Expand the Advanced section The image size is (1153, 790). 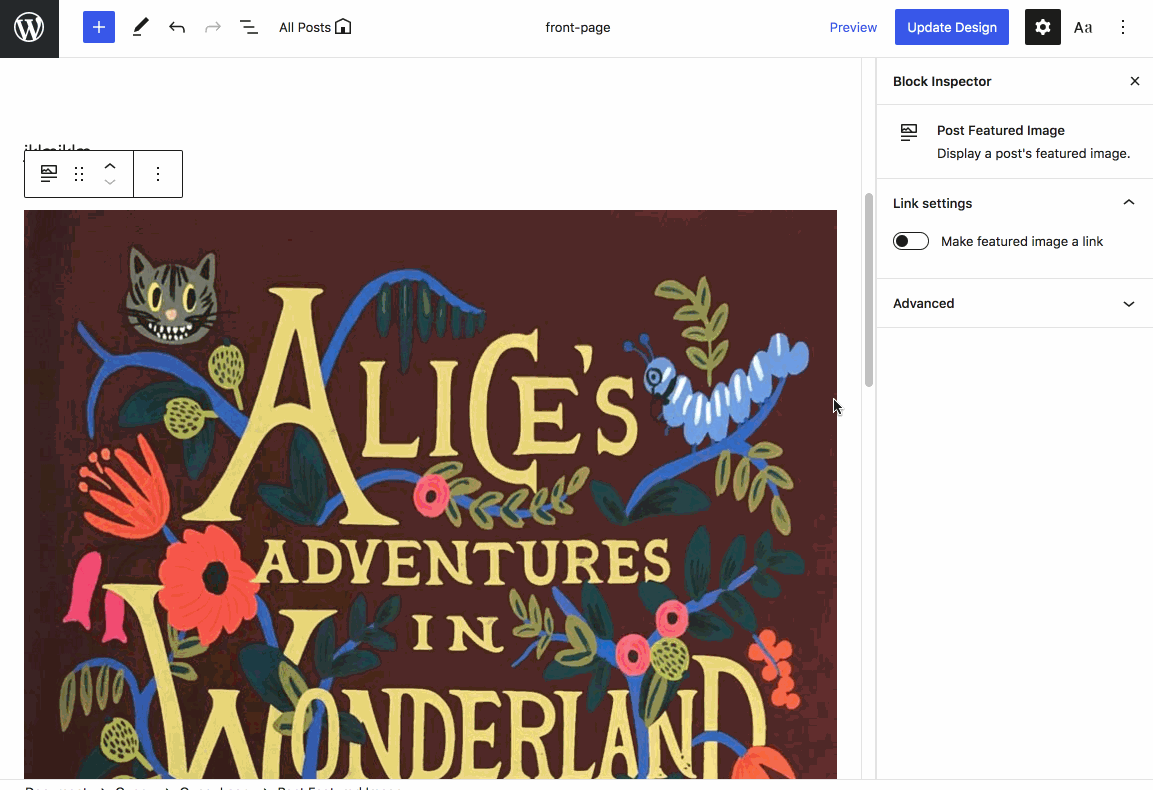tap(1015, 303)
